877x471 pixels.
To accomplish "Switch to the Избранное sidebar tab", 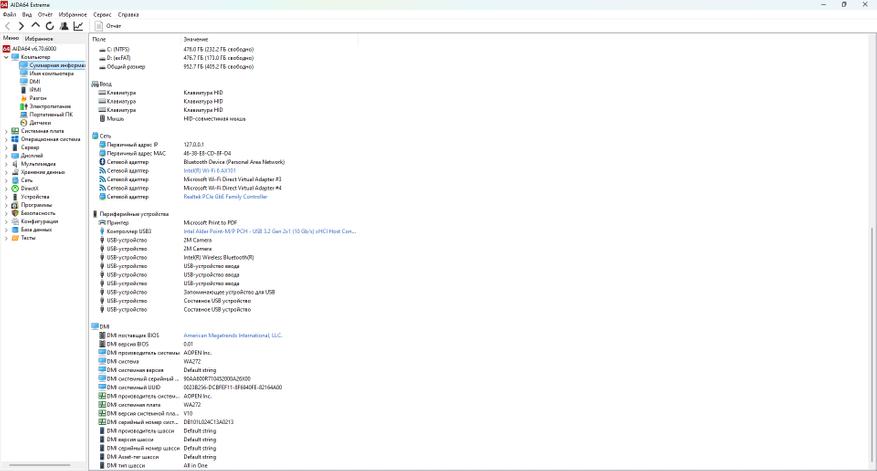I will click(39, 39).
